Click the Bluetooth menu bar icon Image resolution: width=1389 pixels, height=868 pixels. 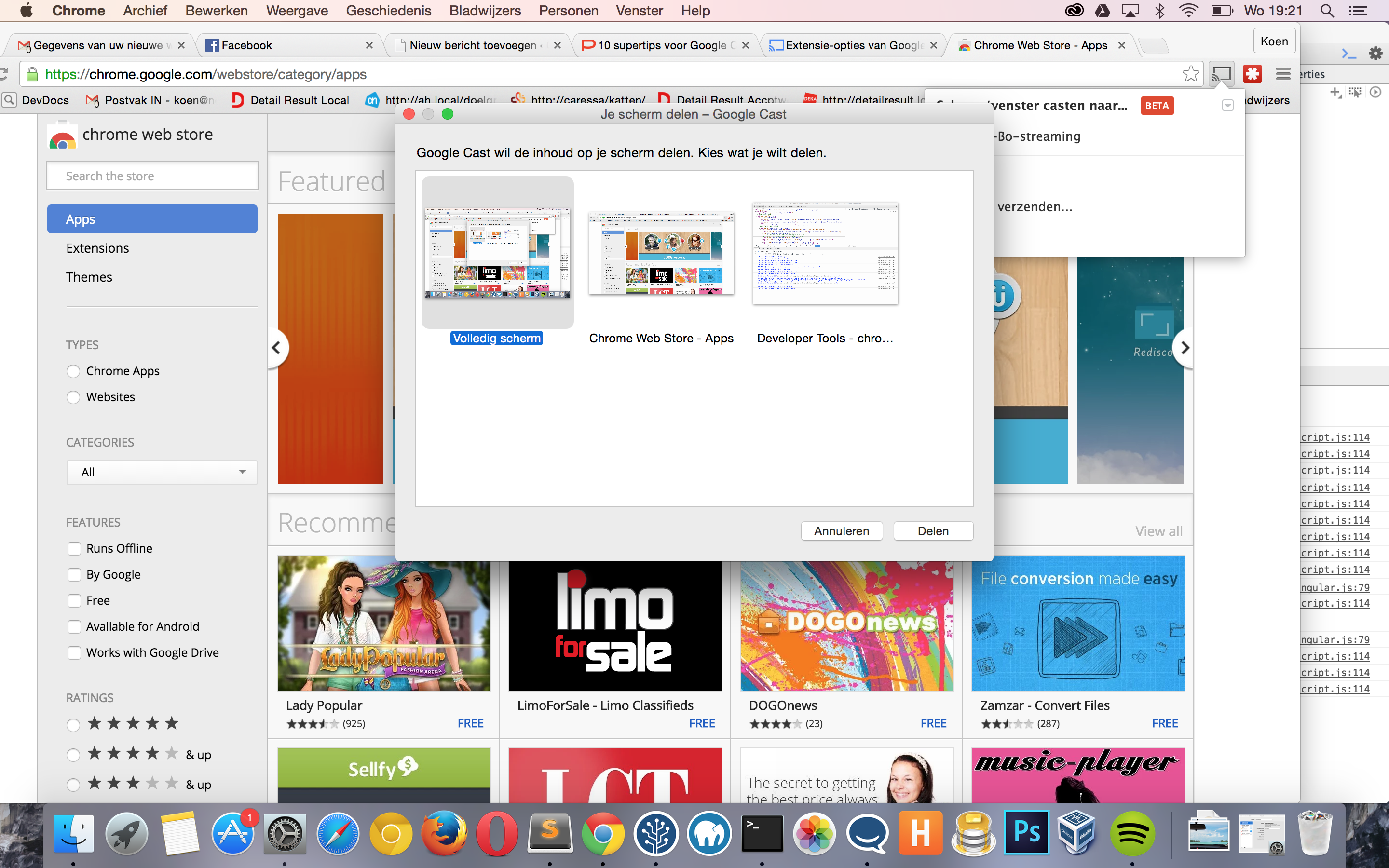coord(1160,10)
